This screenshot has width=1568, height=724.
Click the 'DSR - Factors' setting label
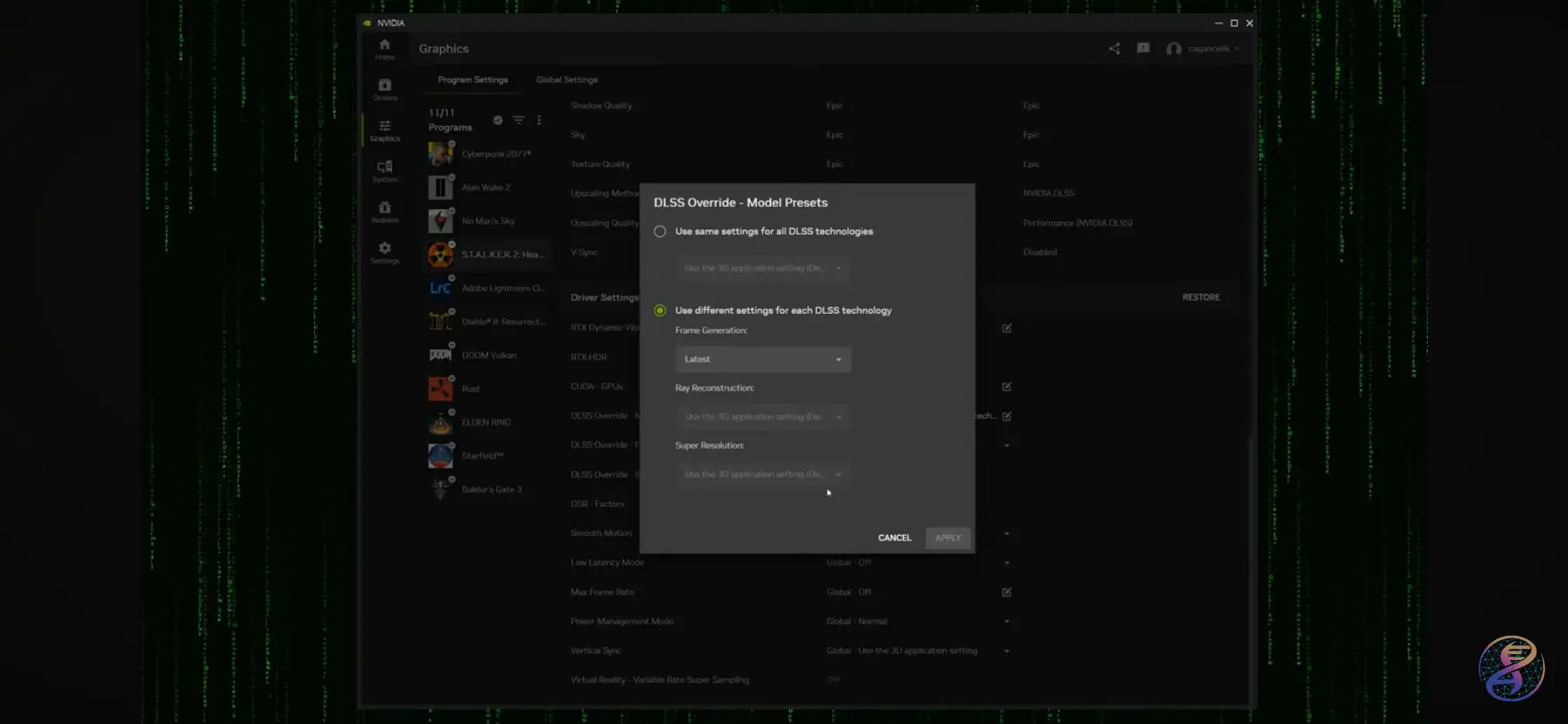coord(598,505)
